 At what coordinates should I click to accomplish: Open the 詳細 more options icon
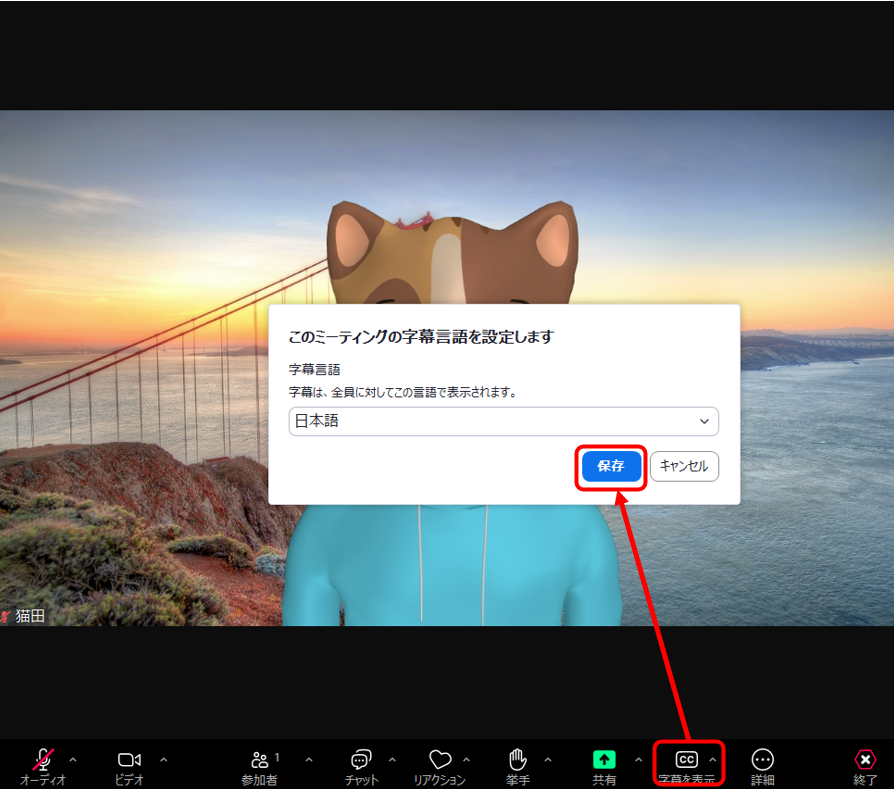(x=762, y=759)
